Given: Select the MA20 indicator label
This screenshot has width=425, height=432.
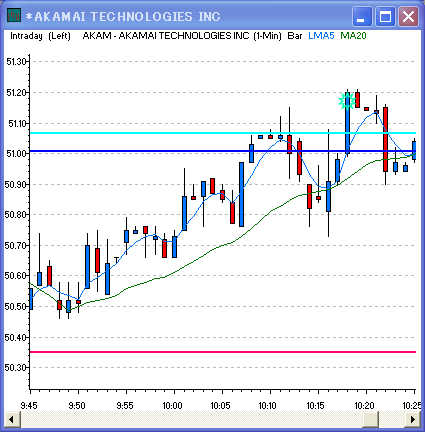Looking at the screenshot, I should 353,36.
